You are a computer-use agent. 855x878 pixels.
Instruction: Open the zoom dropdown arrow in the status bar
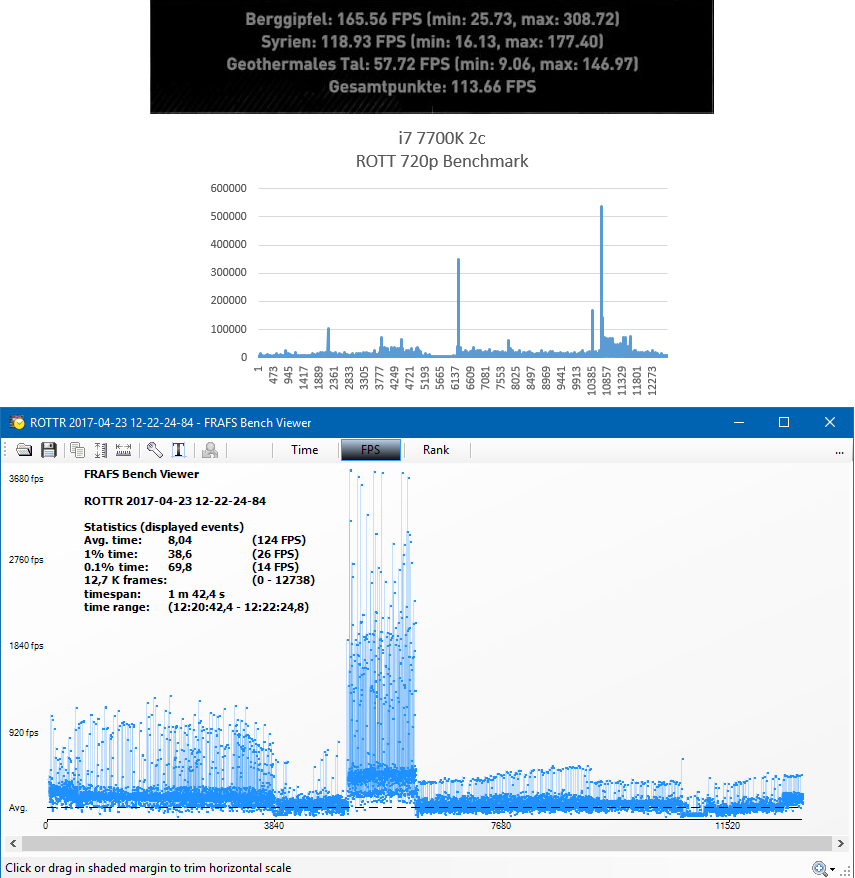833,870
